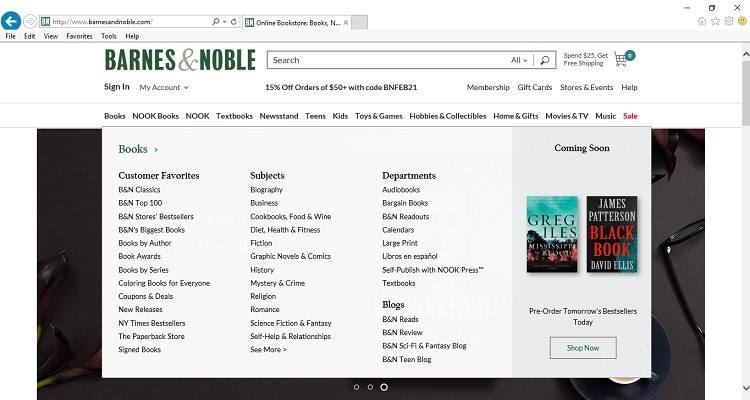This screenshot has height=400, width=750.
Task: Click the Sign In link
Action: pyautogui.click(x=117, y=87)
